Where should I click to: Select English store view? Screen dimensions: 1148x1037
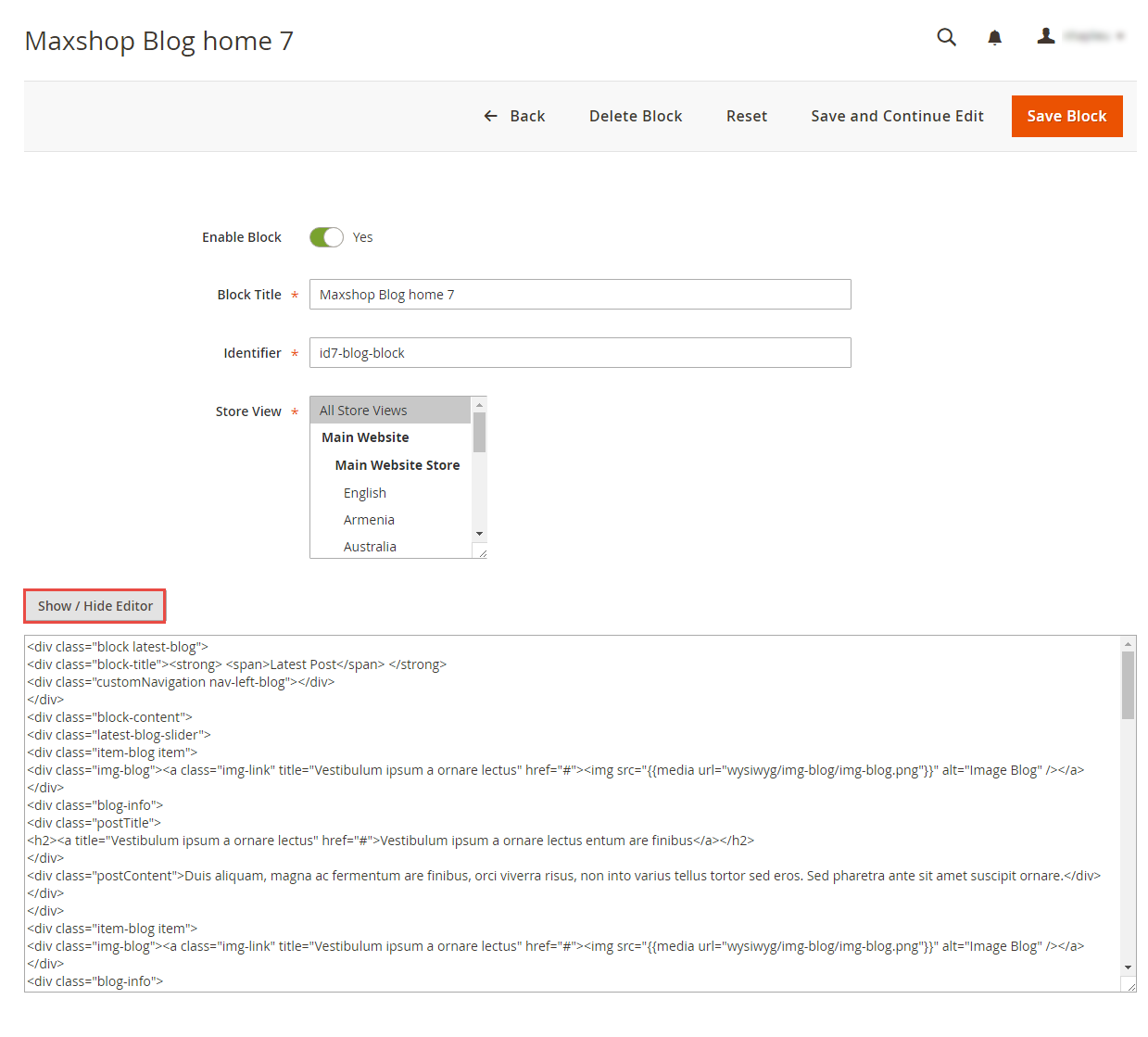[365, 493]
